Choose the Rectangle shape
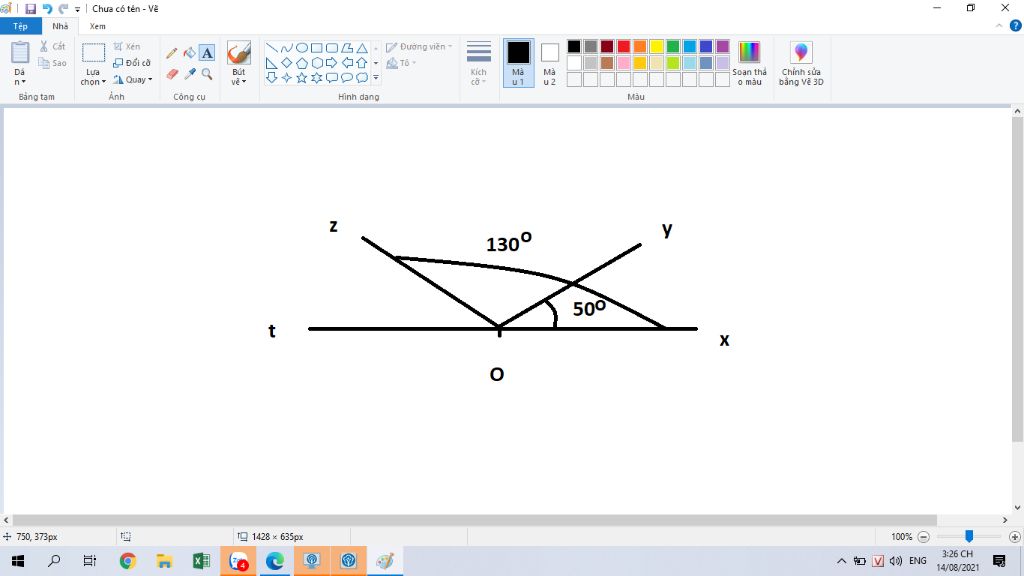Screen dimensions: 1024x576 317,48
